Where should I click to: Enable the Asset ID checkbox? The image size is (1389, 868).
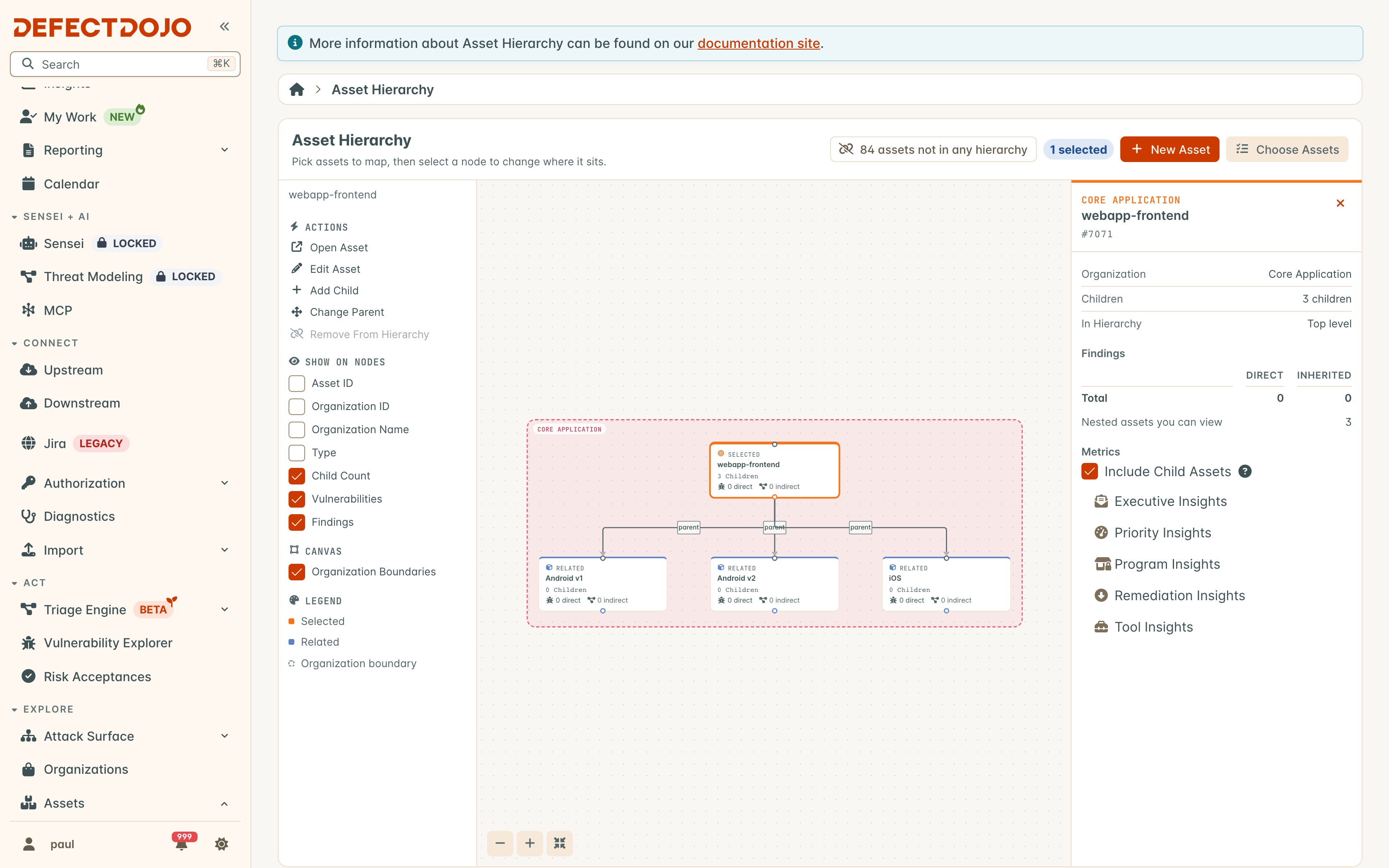pos(297,384)
